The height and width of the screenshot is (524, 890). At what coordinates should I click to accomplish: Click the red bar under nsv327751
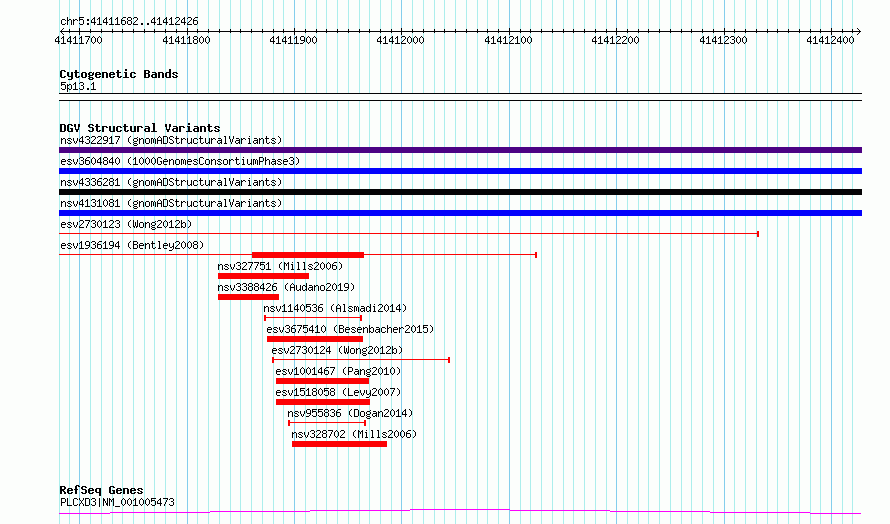pyautogui.click(x=263, y=276)
